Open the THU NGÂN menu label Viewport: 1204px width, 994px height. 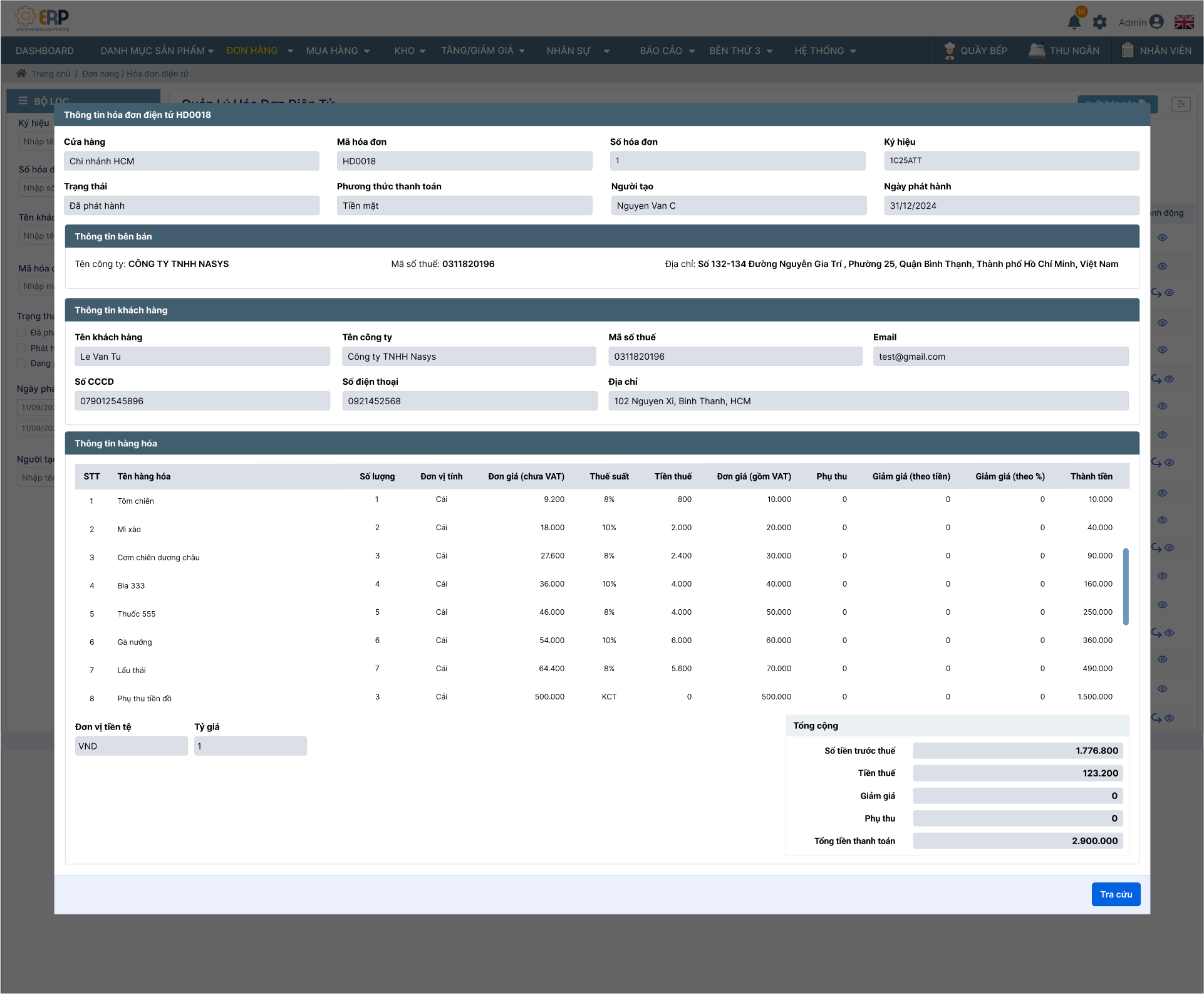[x=1074, y=51]
